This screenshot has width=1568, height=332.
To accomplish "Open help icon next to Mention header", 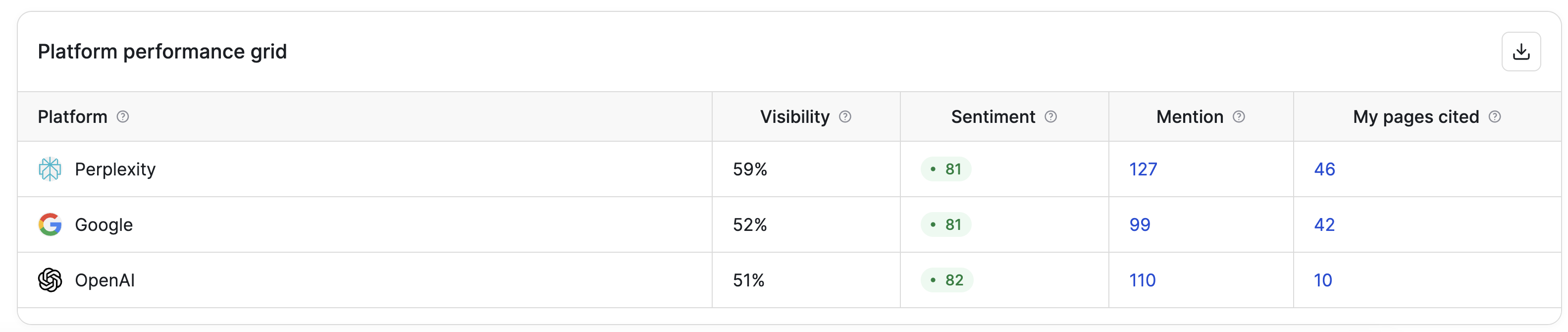I will [x=1239, y=116].
